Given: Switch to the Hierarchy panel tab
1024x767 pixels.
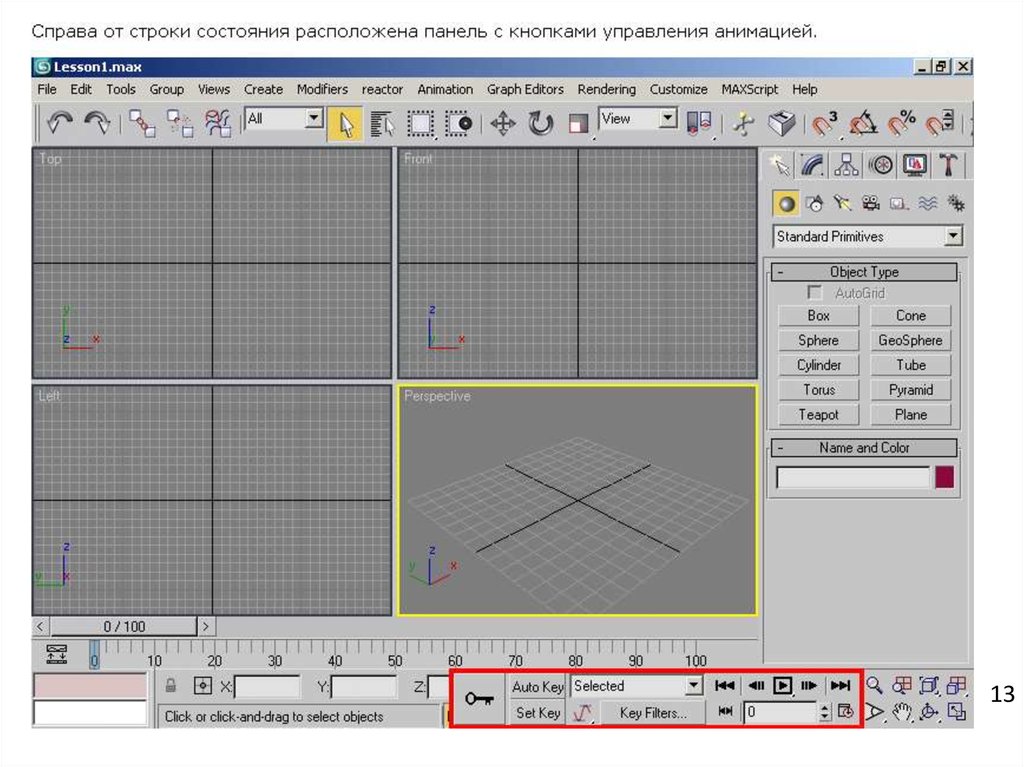Looking at the screenshot, I should [847, 165].
